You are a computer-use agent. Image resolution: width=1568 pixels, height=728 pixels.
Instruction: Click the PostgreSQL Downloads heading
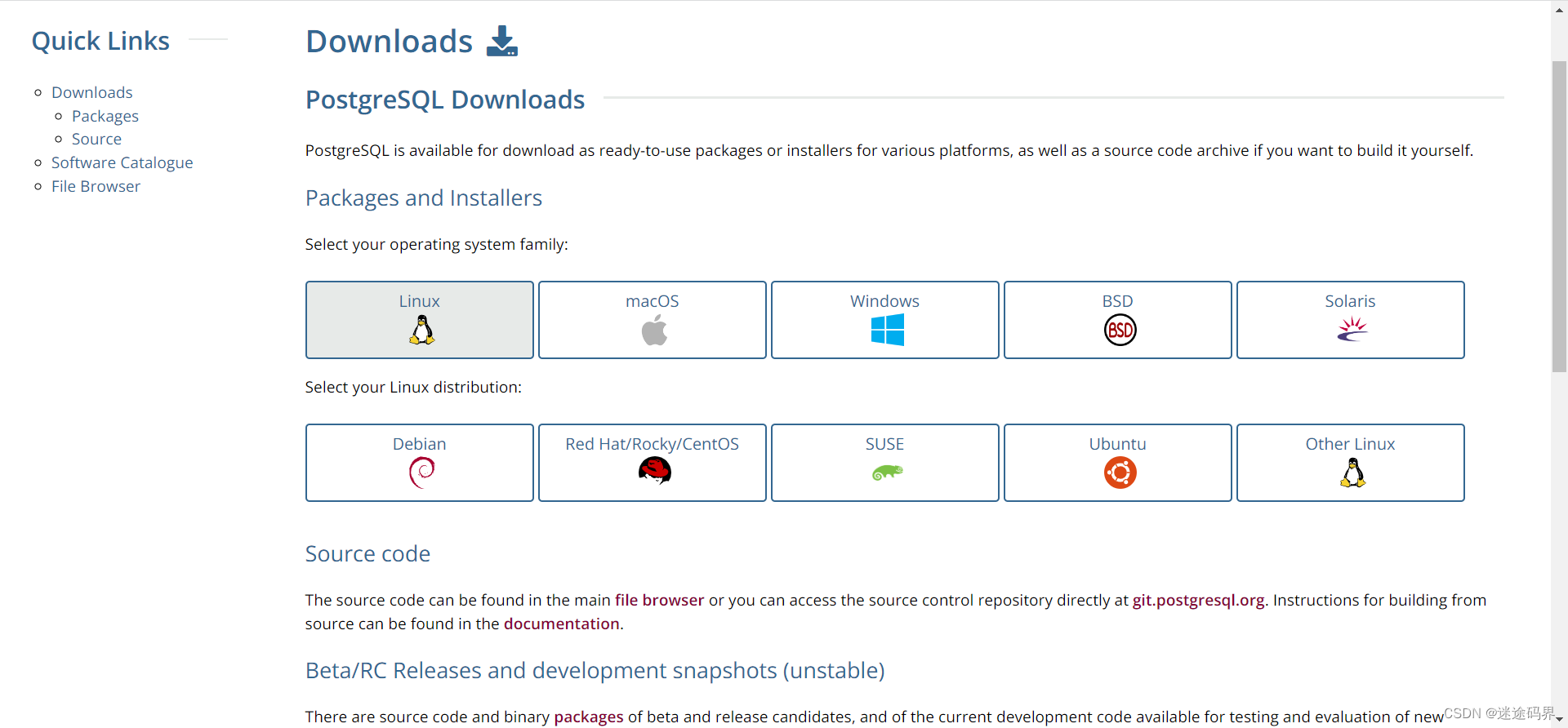click(445, 100)
